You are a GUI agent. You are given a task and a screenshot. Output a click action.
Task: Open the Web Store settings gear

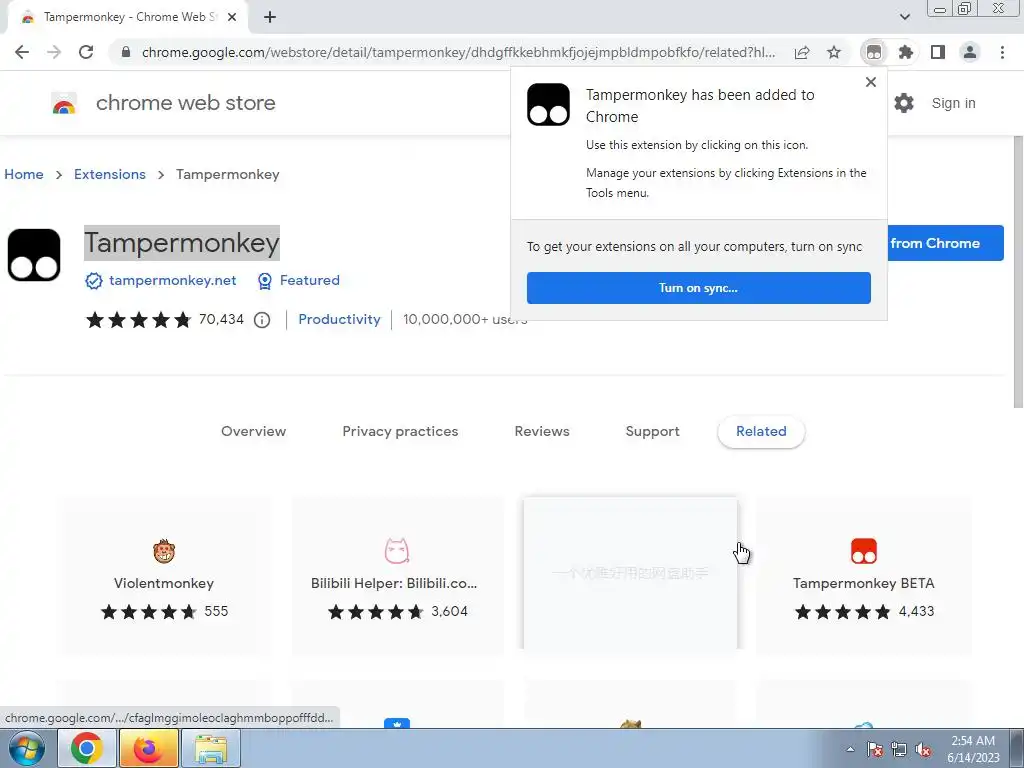pyautogui.click(x=904, y=103)
